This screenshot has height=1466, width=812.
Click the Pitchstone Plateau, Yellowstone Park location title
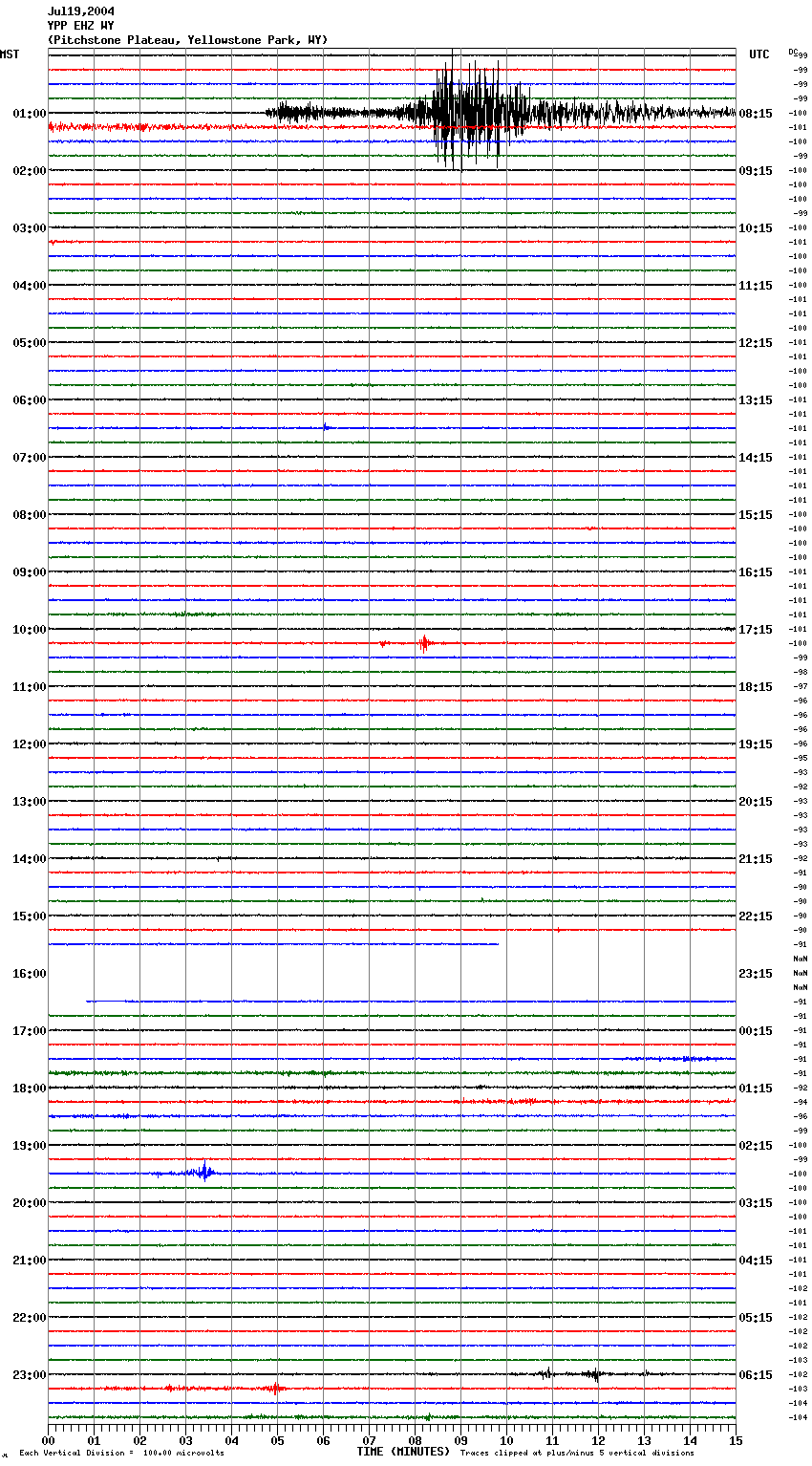point(187,40)
